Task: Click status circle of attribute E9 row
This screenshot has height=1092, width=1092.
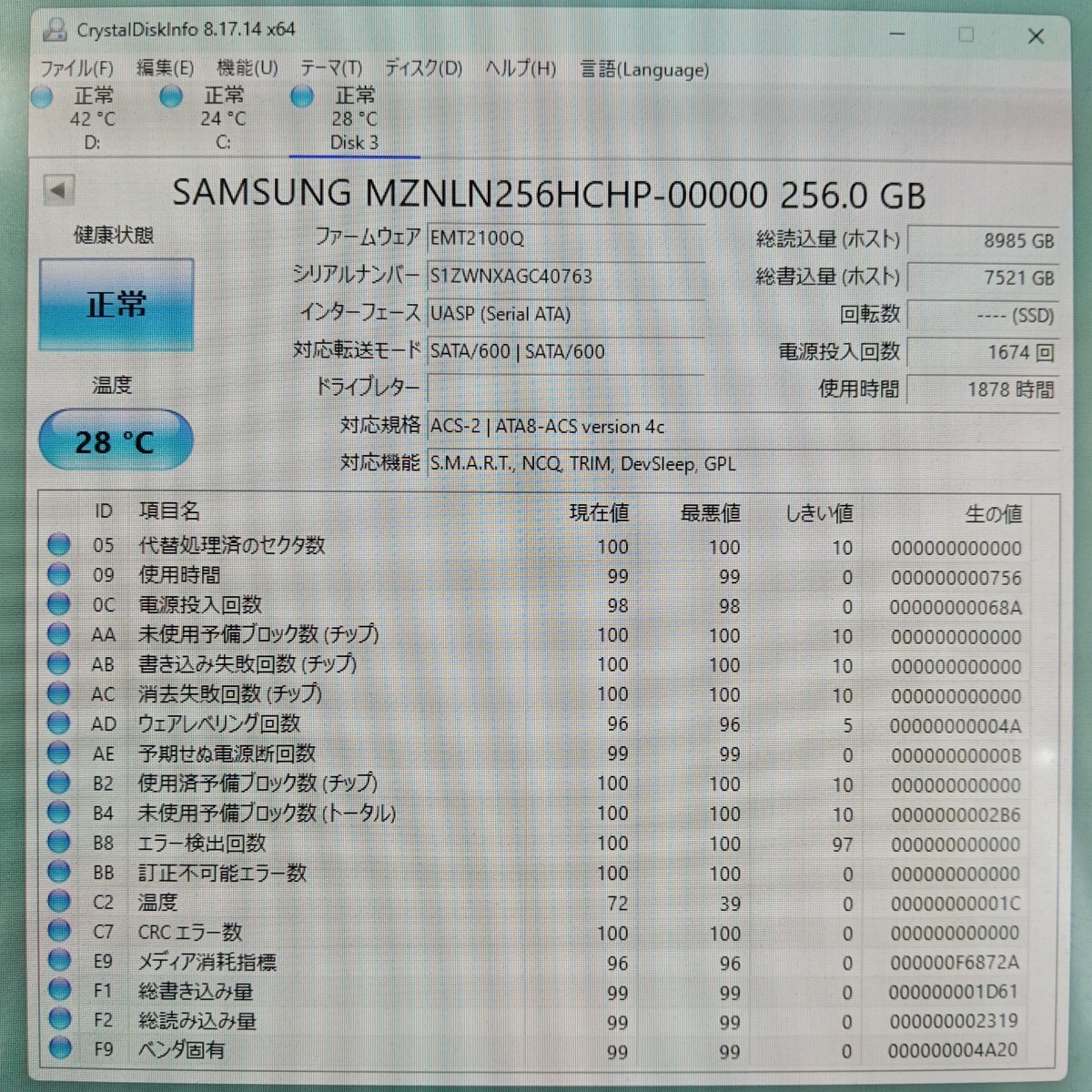Action: [59, 961]
